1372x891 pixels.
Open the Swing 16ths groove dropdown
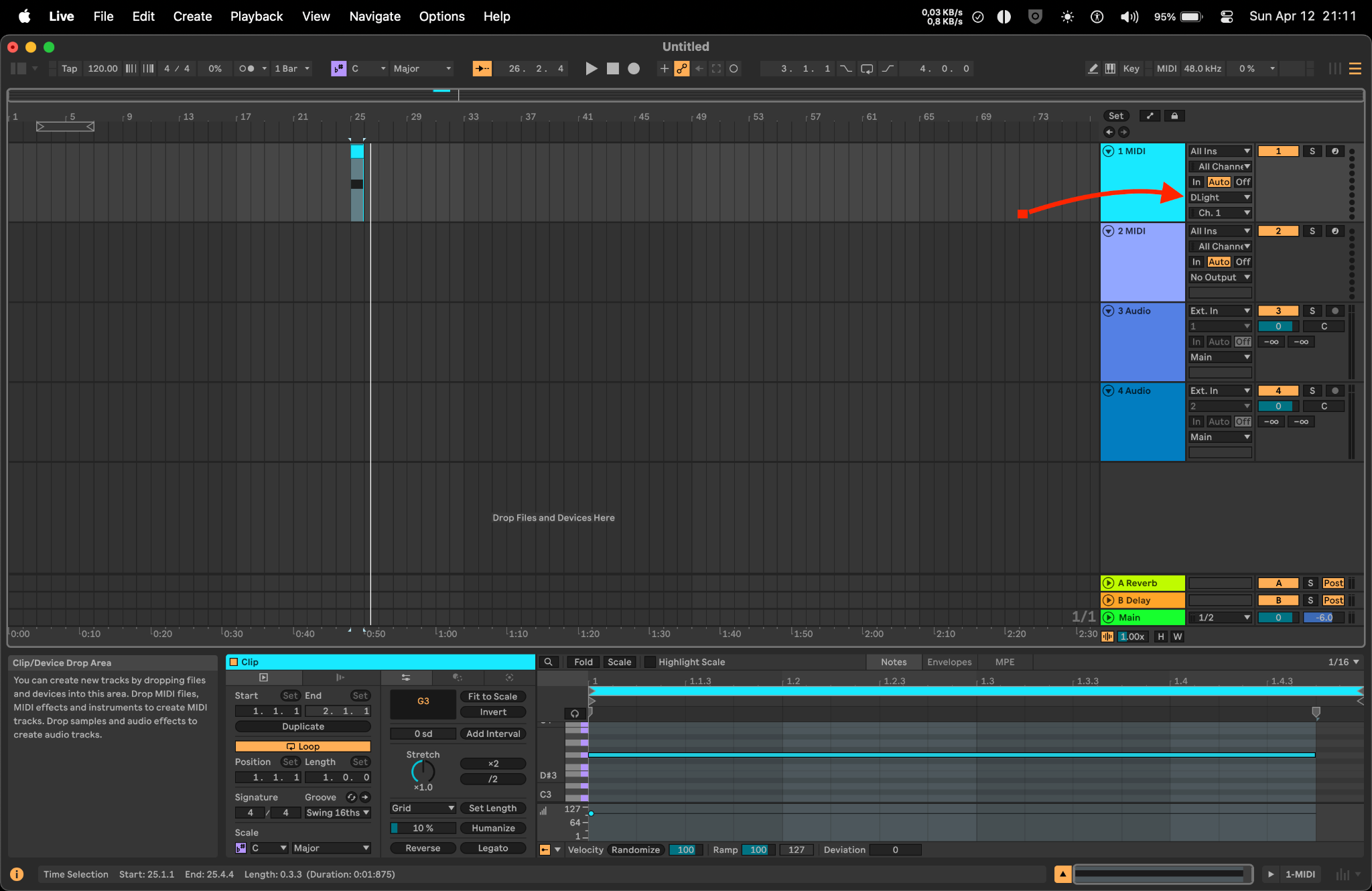click(x=338, y=813)
